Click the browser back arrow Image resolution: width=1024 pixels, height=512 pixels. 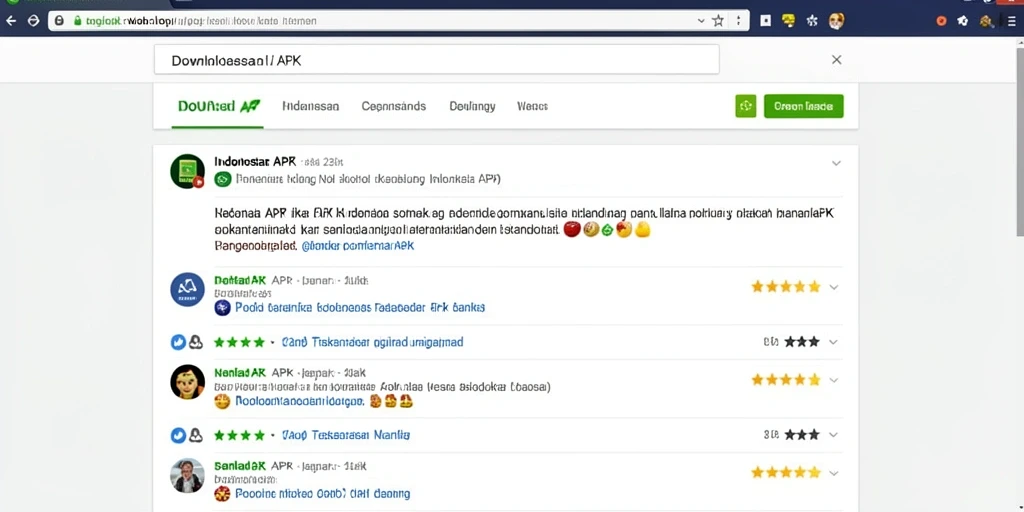point(11,21)
